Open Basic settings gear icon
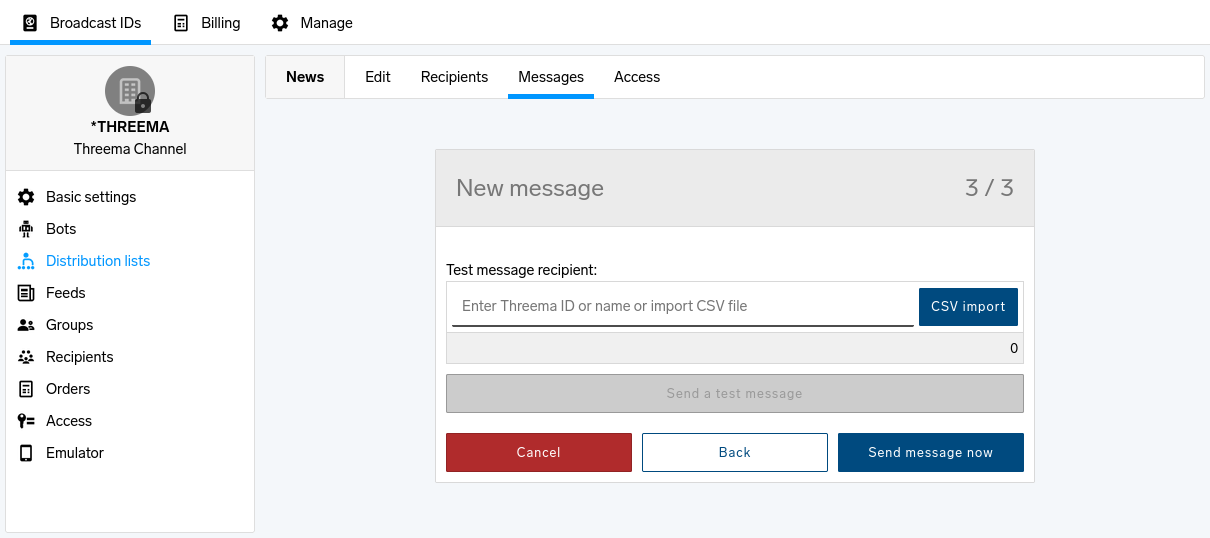Screen dimensions: 1210x538 click(27, 197)
